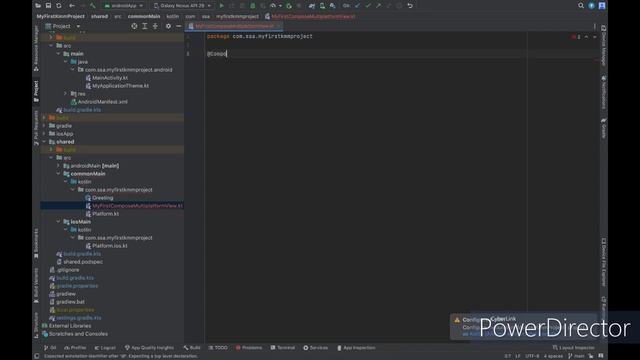Open the Build Variants side tab
Screen dimensions: 640x360
click(x=36, y=286)
